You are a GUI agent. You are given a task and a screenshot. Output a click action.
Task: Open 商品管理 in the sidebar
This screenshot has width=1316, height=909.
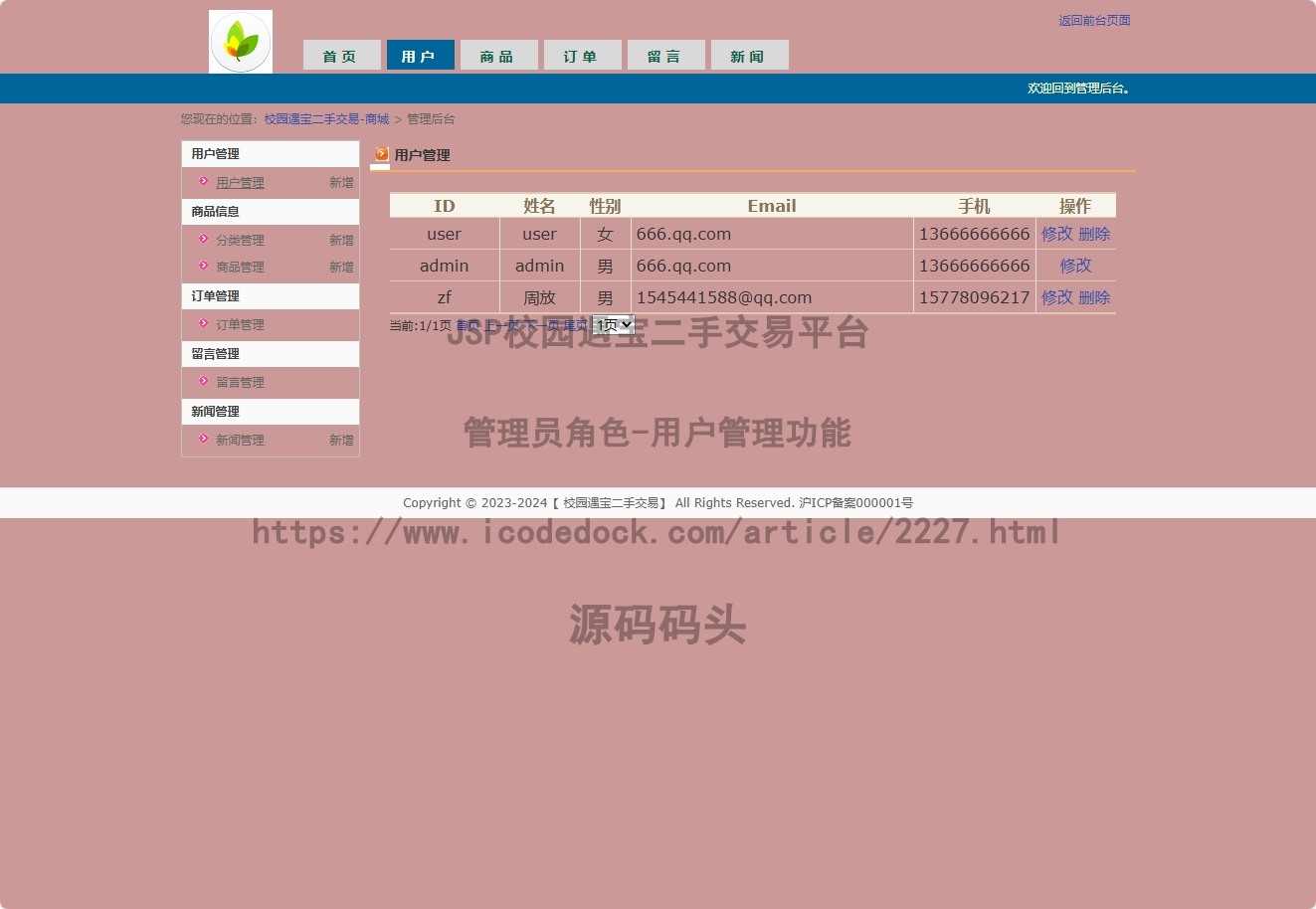pos(240,268)
